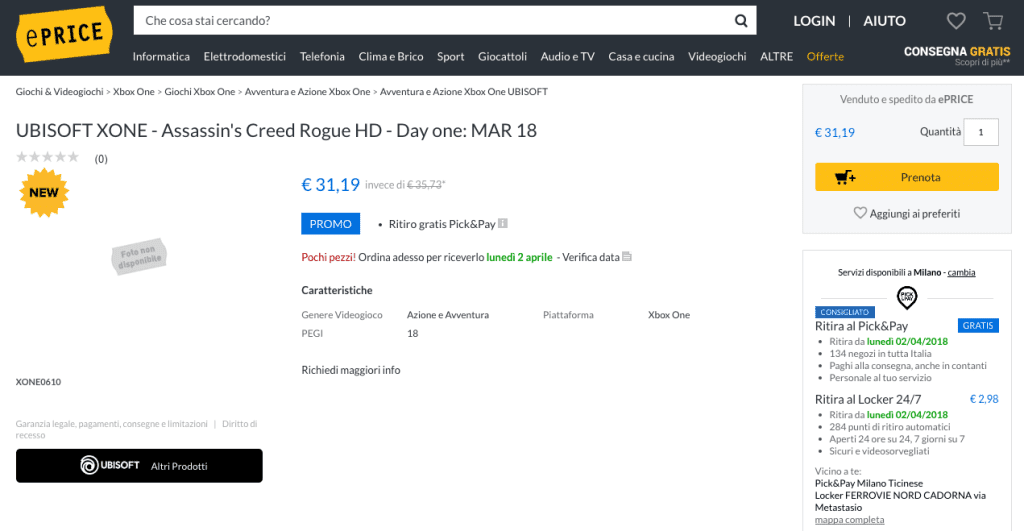Open the Videogiochi menu
The height and width of the screenshot is (531, 1024).
click(x=717, y=57)
